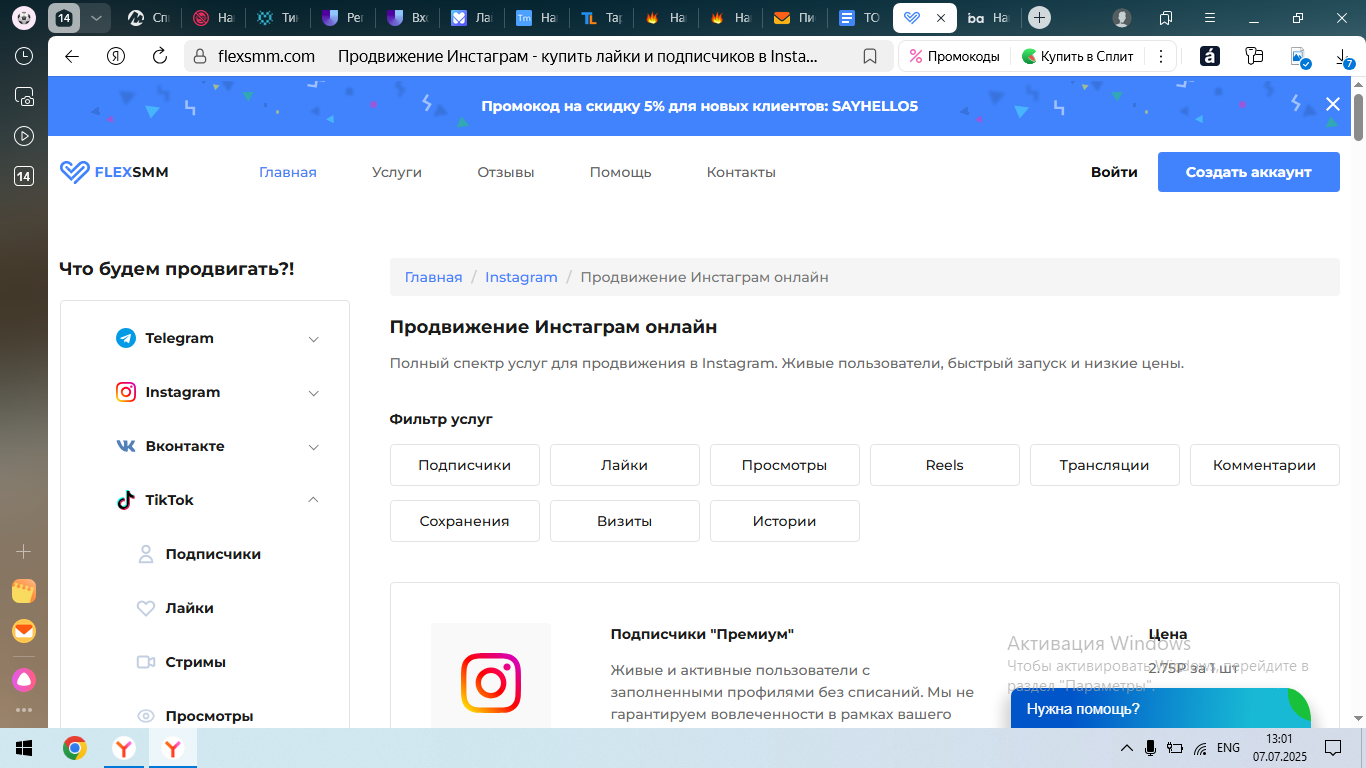Click Главная in the breadcrumb

(x=433, y=277)
